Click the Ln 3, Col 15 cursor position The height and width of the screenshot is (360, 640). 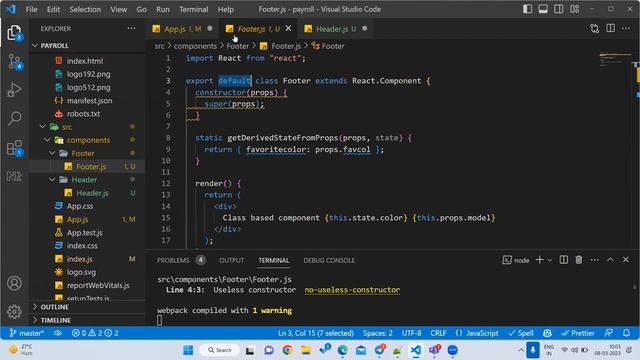point(316,333)
